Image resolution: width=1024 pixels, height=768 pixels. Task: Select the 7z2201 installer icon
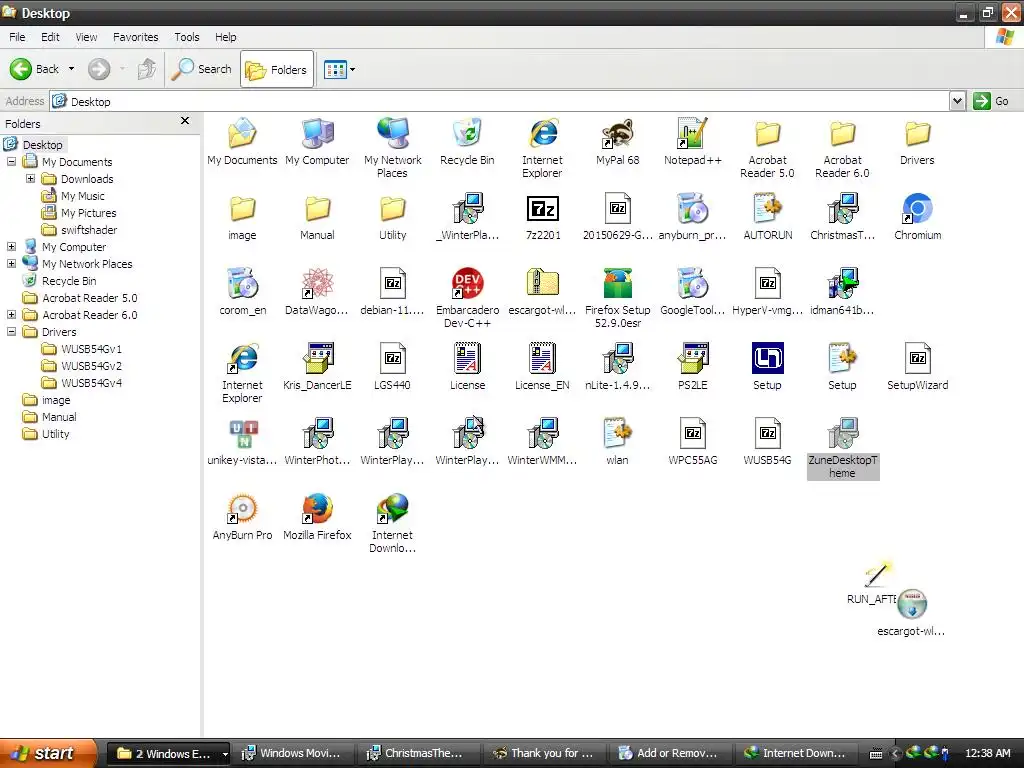pos(543,209)
